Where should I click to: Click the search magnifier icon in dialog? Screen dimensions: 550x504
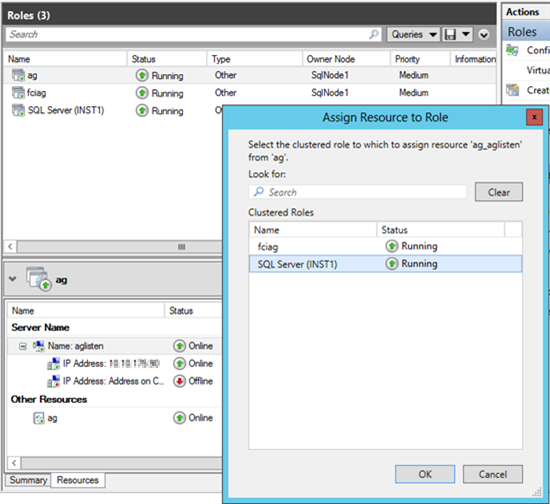click(259, 191)
